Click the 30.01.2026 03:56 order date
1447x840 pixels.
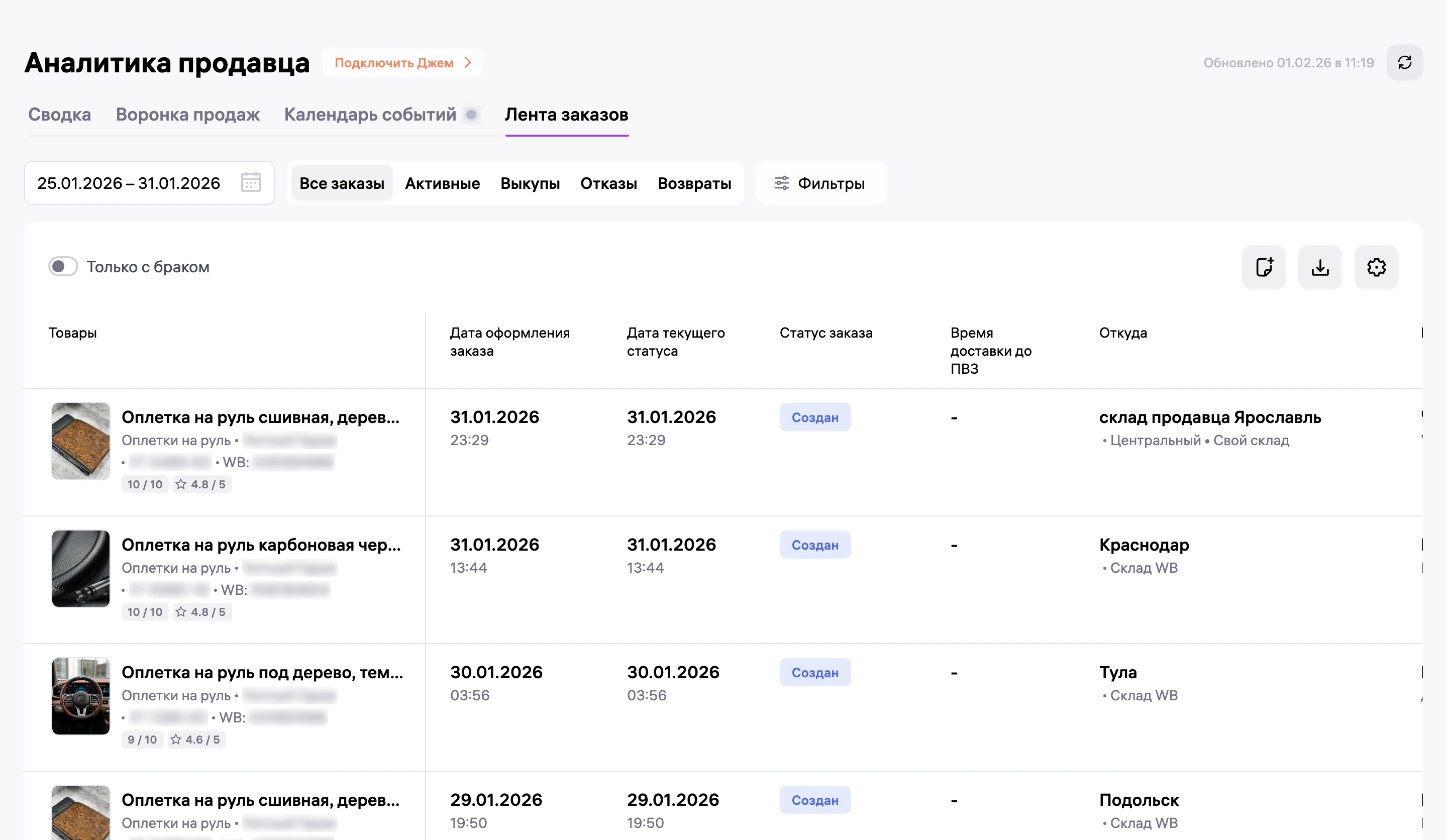496,683
